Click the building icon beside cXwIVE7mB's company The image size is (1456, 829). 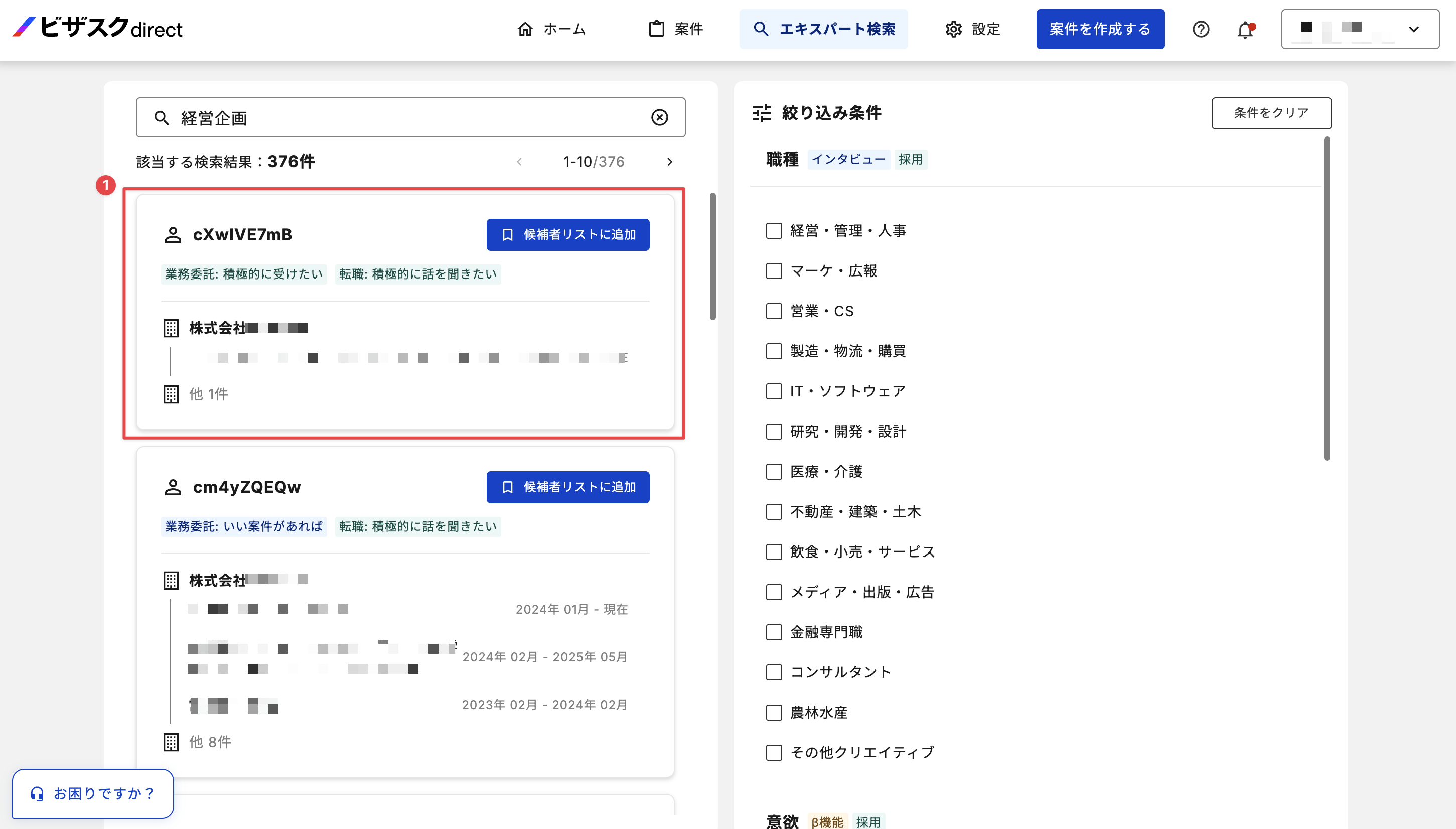[x=171, y=328]
